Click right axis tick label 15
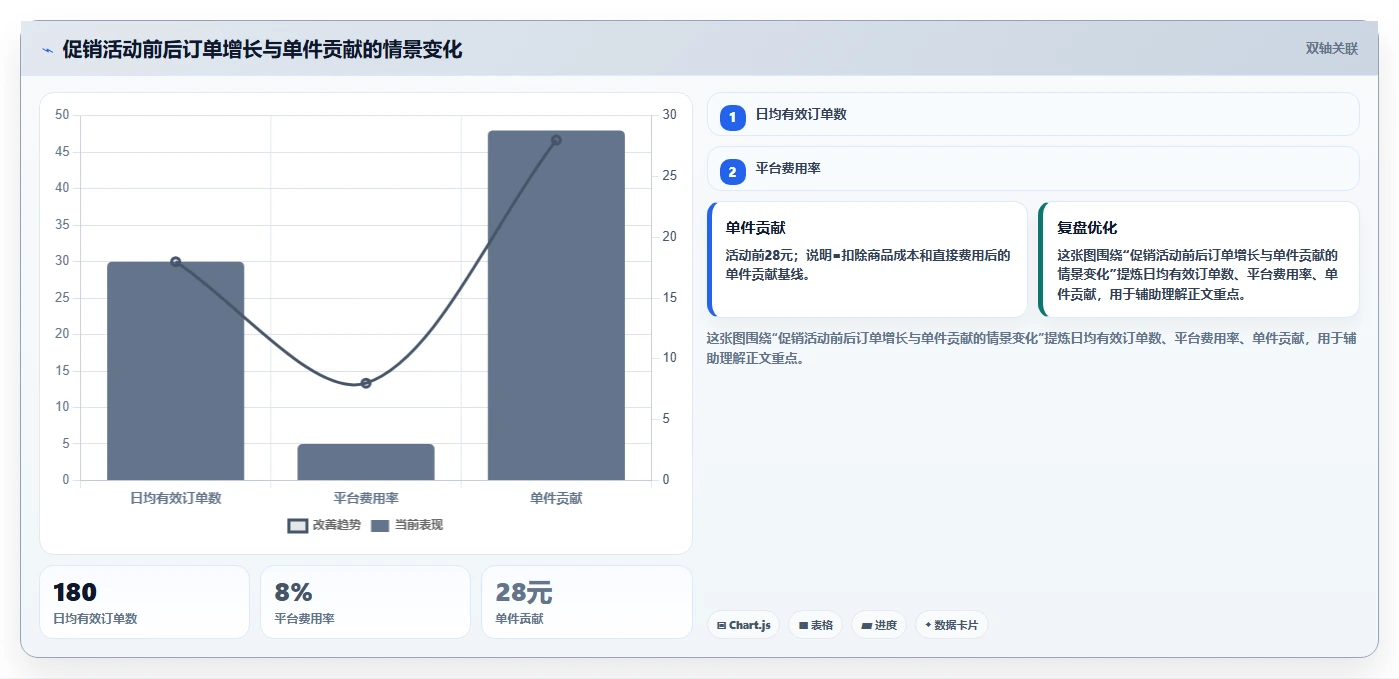This screenshot has height=679, width=1399. [669, 298]
